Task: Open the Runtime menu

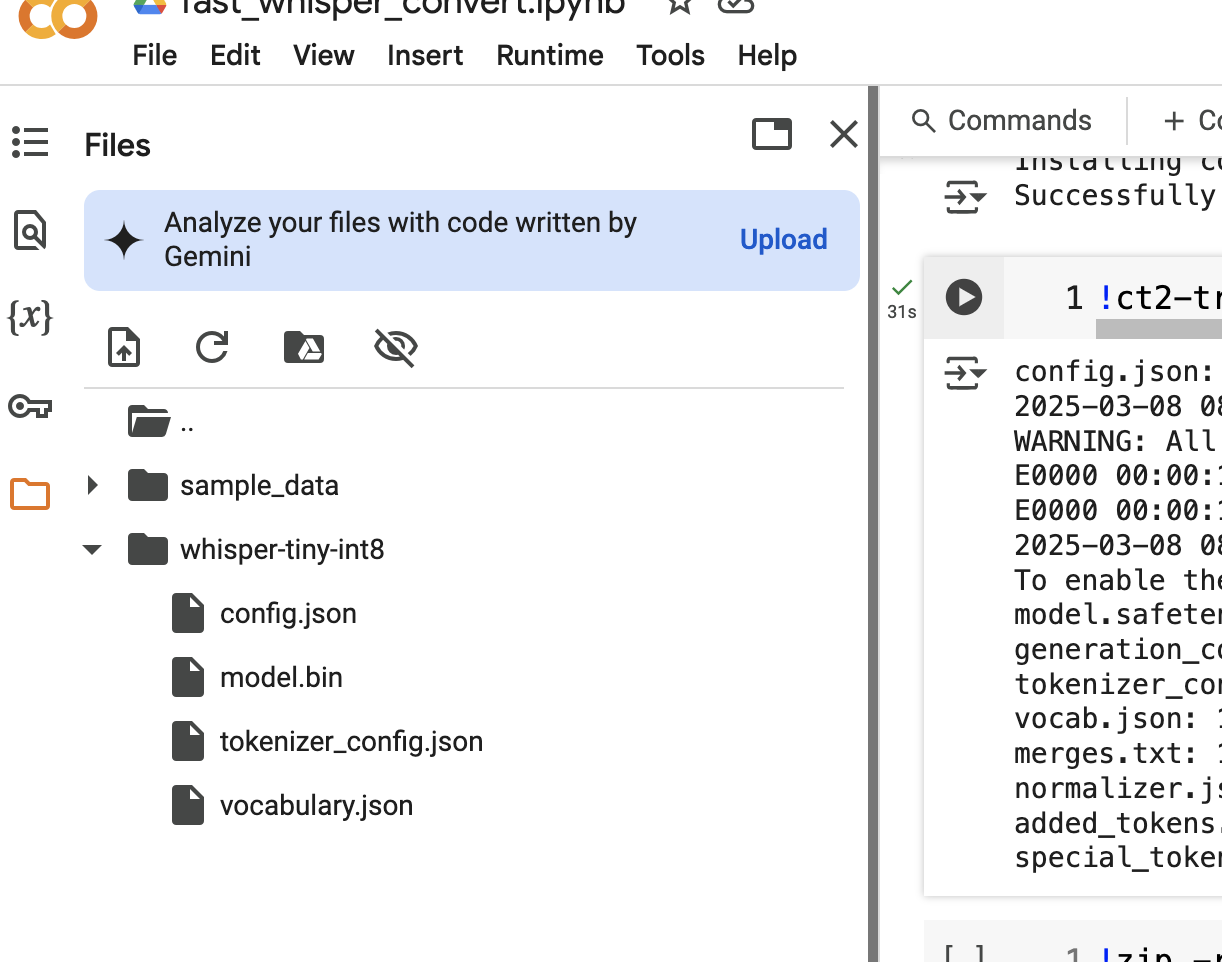Action: (549, 55)
